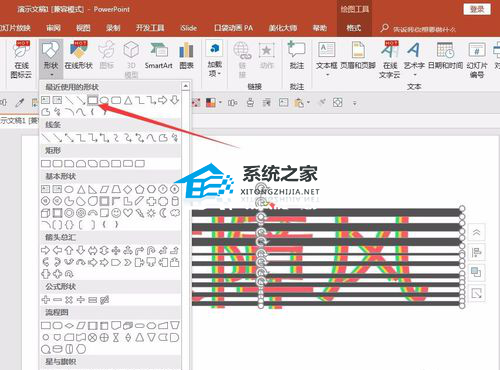Select the eyedropper in quick access toolbar
Image resolution: width=500 pixels, height=370 pixels.
[x=20, y=102]
